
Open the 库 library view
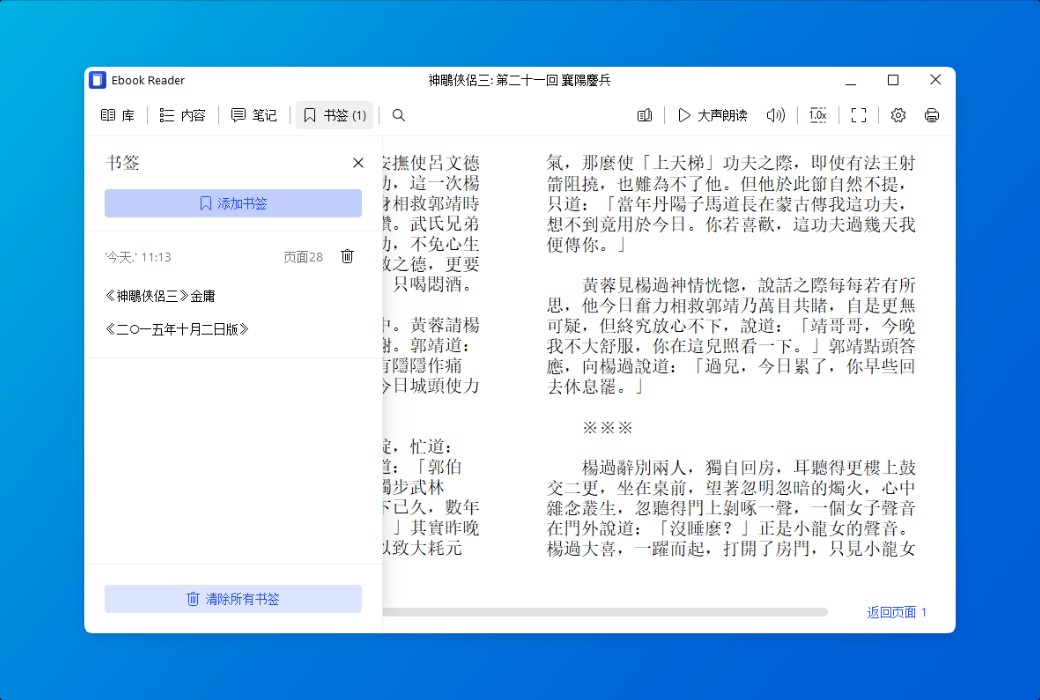(117, 115)
